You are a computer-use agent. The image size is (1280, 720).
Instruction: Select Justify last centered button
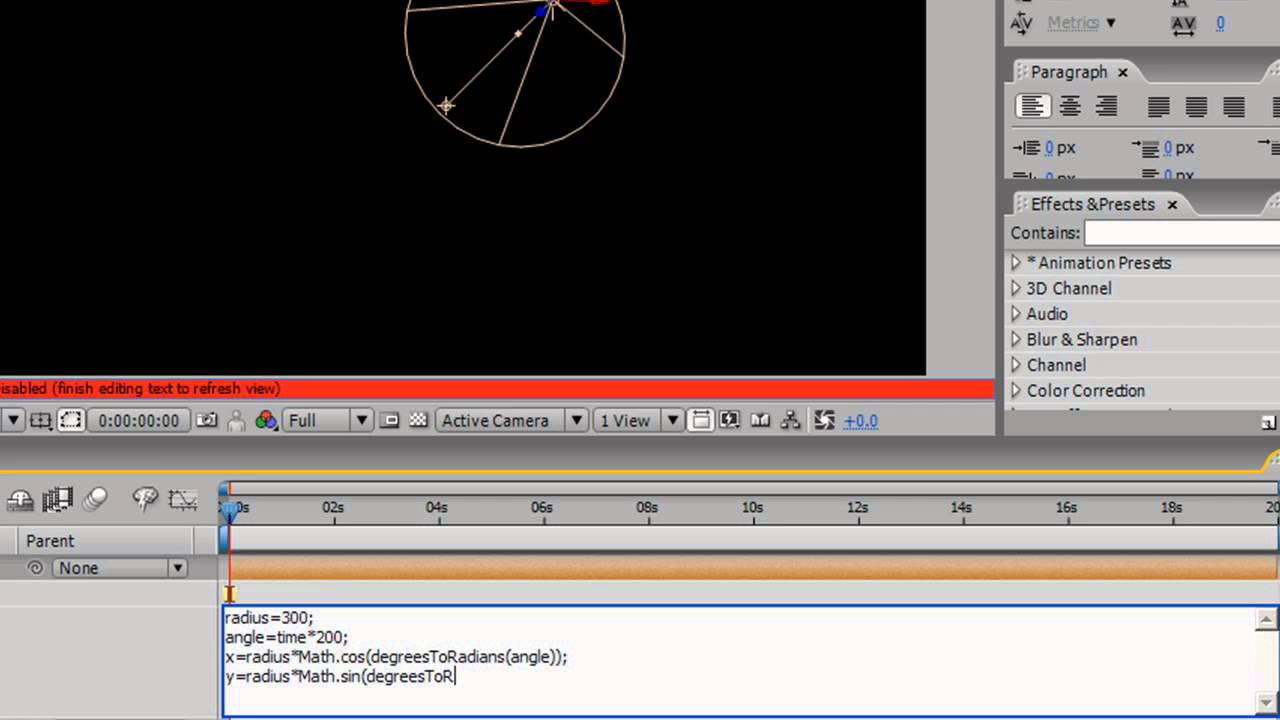[1196, 106]
